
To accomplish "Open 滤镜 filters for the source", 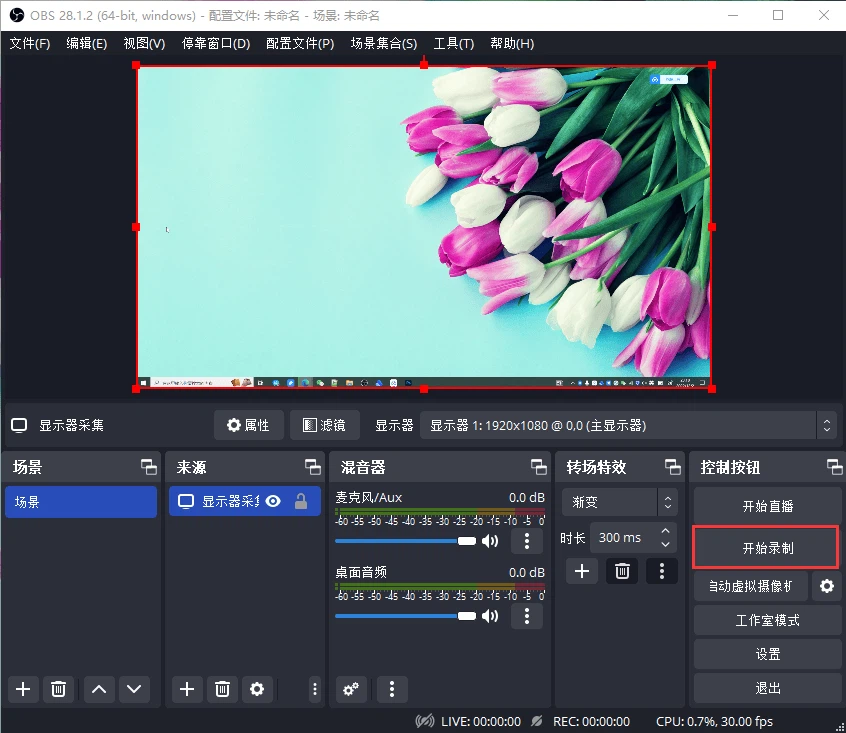I will [x=324, y=426].
